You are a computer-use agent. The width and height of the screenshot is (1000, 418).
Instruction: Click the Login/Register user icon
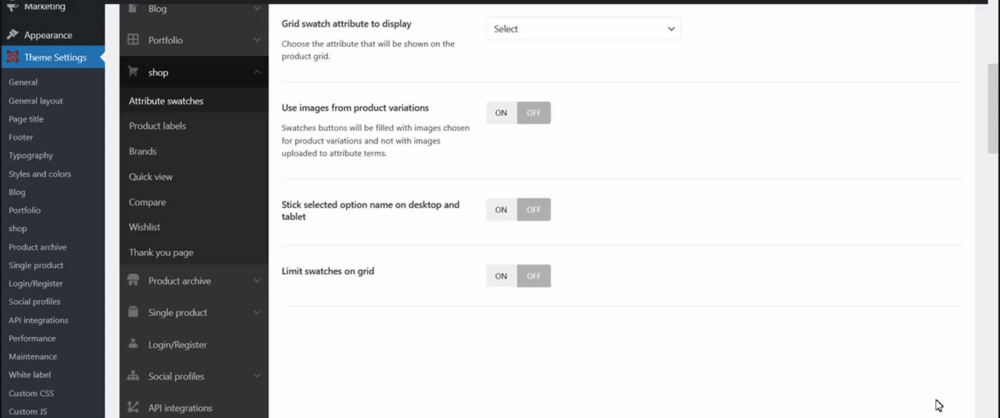tap(133, 345)
